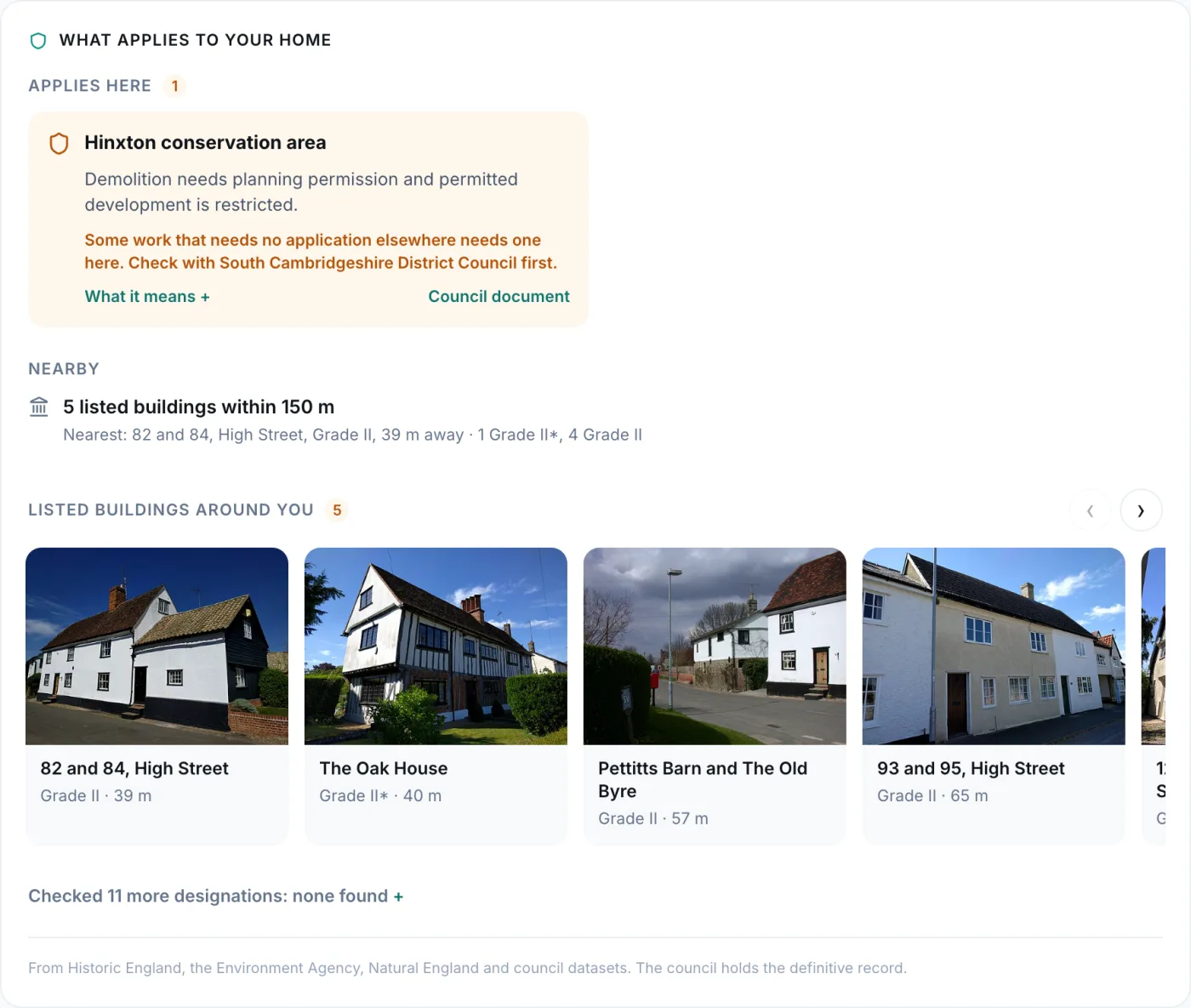Click the What Applies To Your Home heading
Image resolution: width=1191 pixels, height=1008 pixels.
tap(195, 40)
